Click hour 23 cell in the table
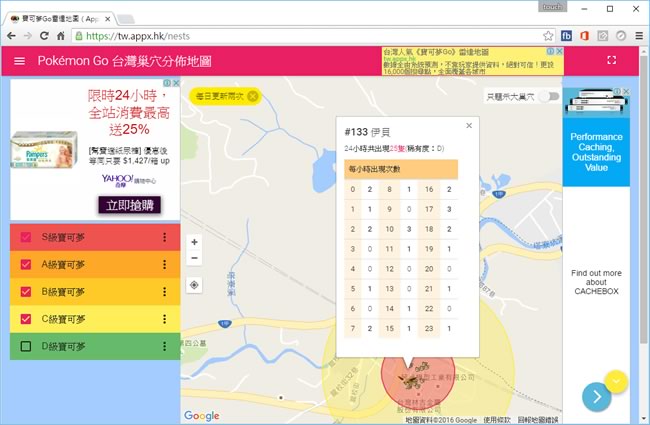 (x=429, y=329)
